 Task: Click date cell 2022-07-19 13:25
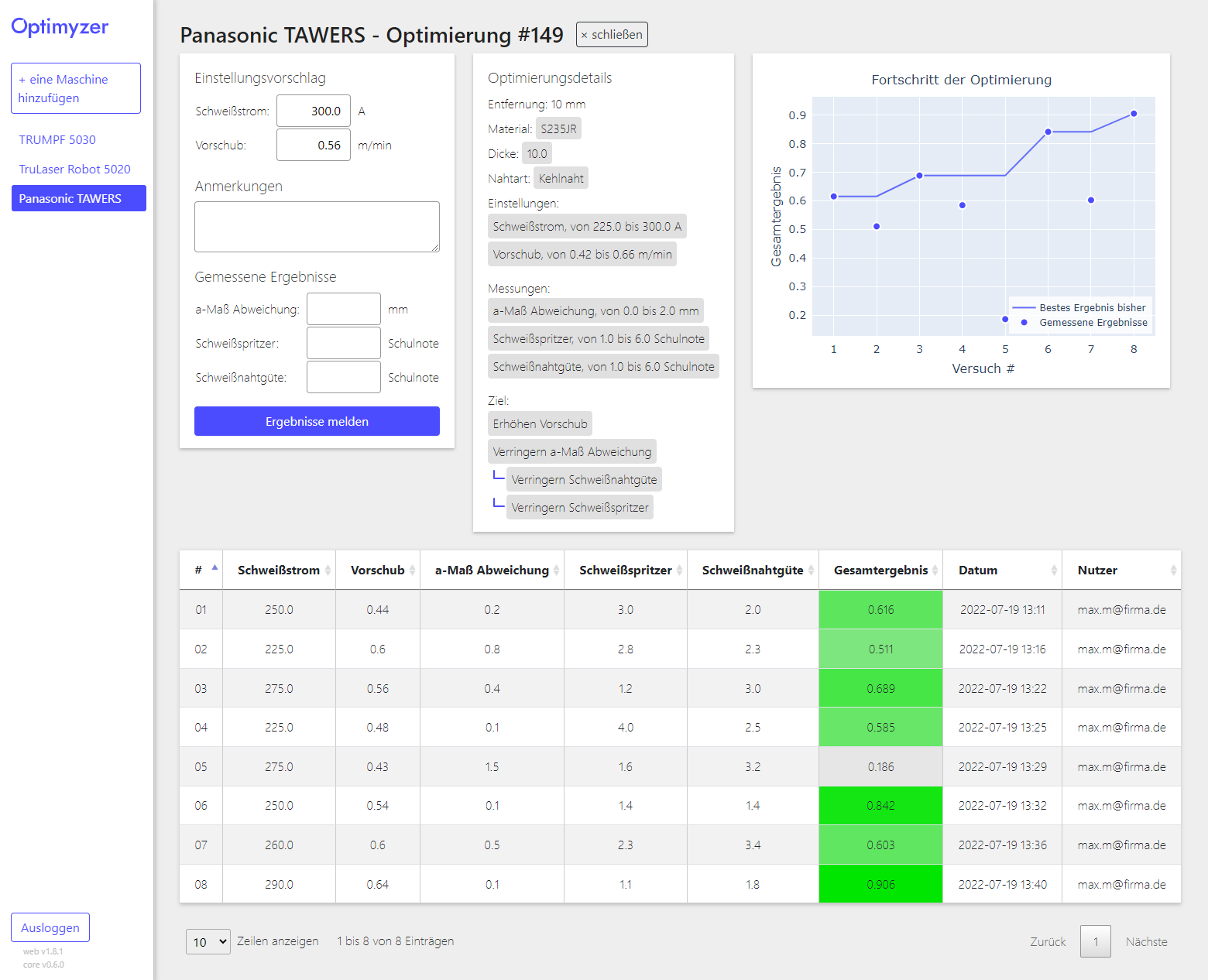(x=1002, y=727)
